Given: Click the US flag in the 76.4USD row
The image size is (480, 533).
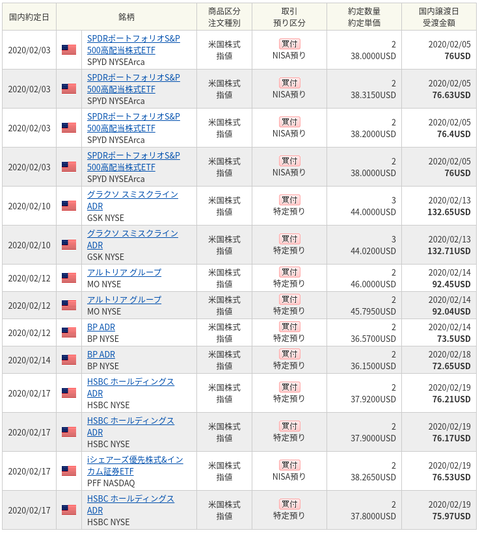Looking at the screenshot, I should pyautogui.click(x=69, y=128).
